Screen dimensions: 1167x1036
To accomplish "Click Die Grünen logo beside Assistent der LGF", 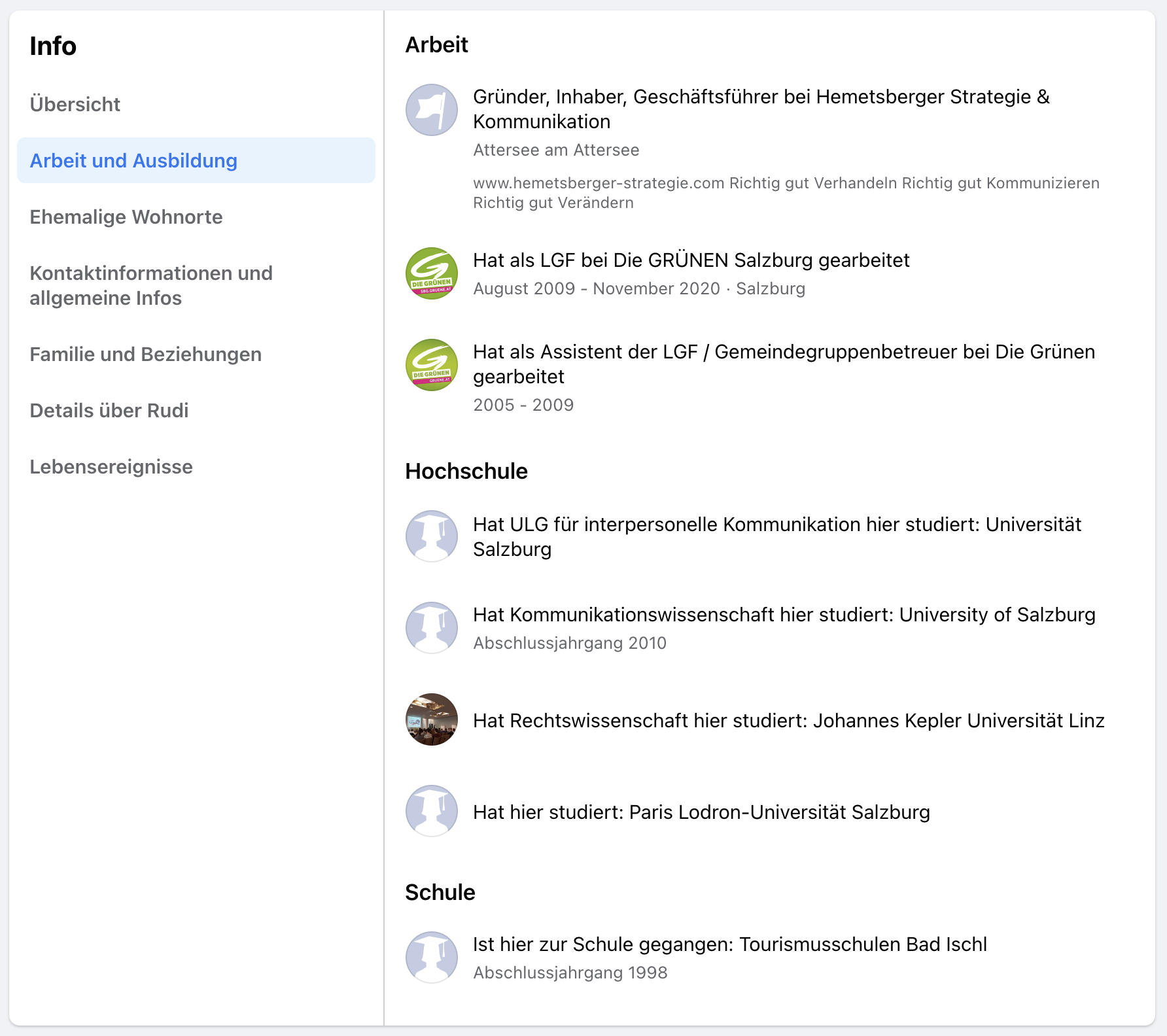I will click(432, 365).
